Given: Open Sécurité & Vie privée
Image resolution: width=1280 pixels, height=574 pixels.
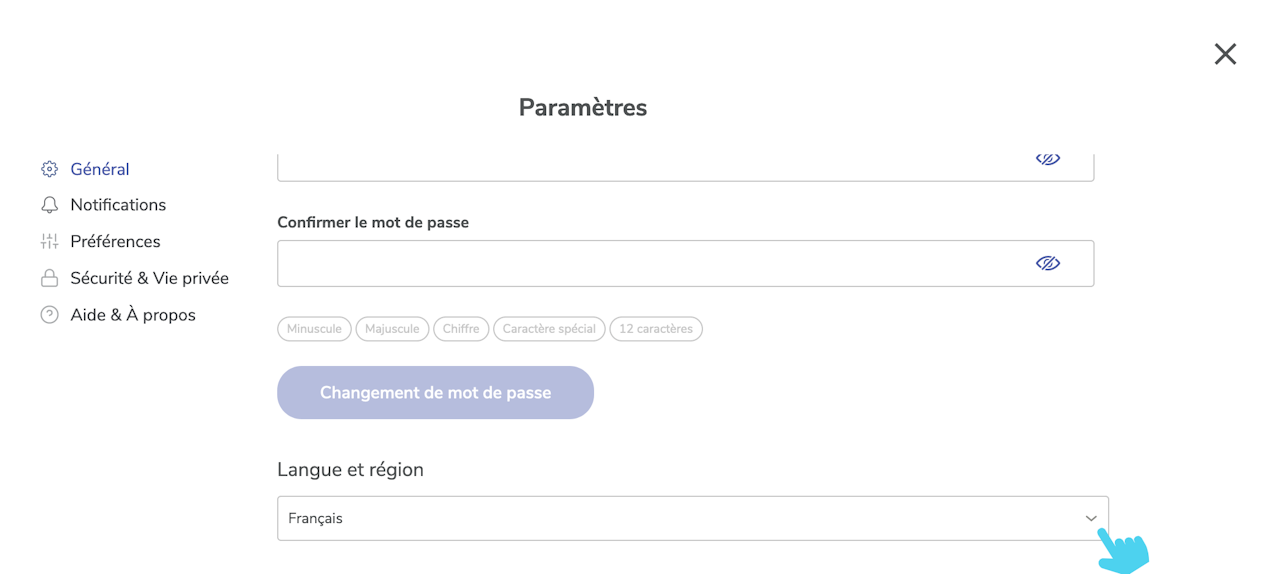Looking at the screenshot, I should (x=149, y=278).
